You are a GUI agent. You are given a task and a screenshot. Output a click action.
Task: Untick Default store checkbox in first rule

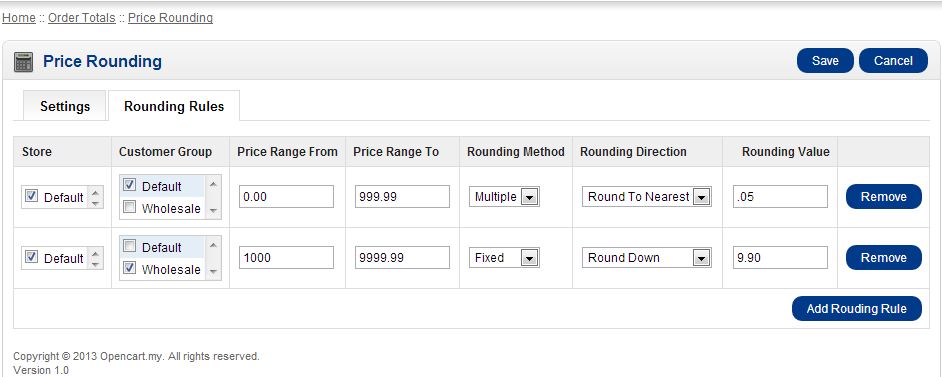click(x=32, y=196)
